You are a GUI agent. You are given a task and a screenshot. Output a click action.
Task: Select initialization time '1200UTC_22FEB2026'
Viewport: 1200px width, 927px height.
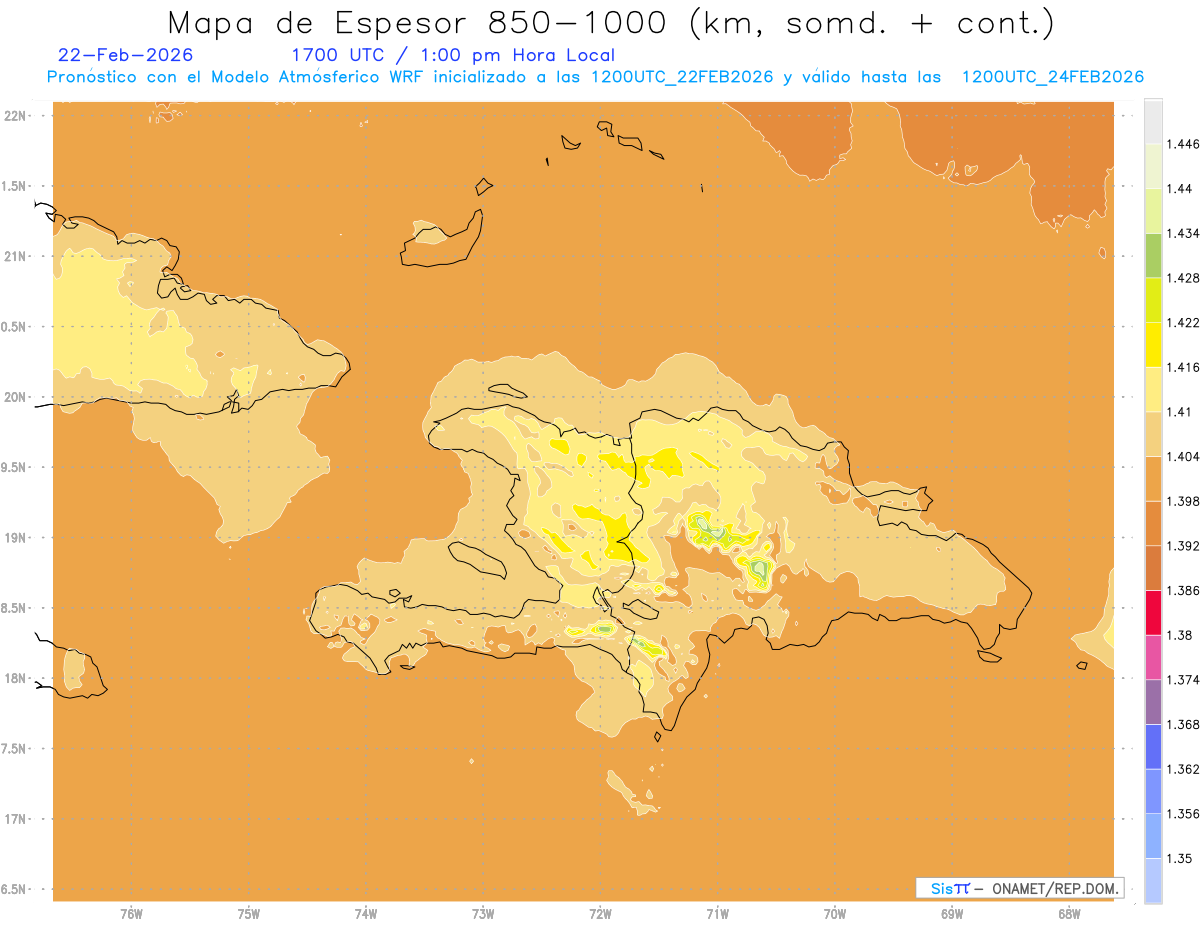point(682,77)
